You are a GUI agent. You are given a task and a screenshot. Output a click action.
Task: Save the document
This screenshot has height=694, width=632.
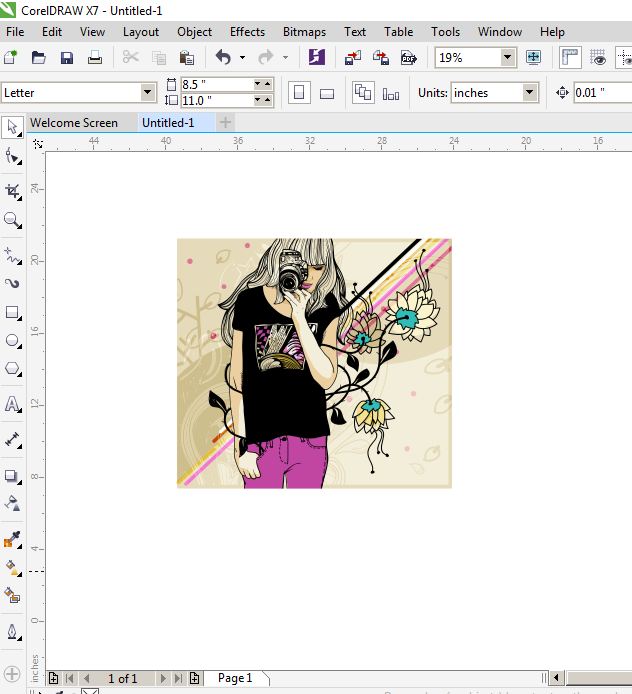pyautogui.click(x=67, y=58)
